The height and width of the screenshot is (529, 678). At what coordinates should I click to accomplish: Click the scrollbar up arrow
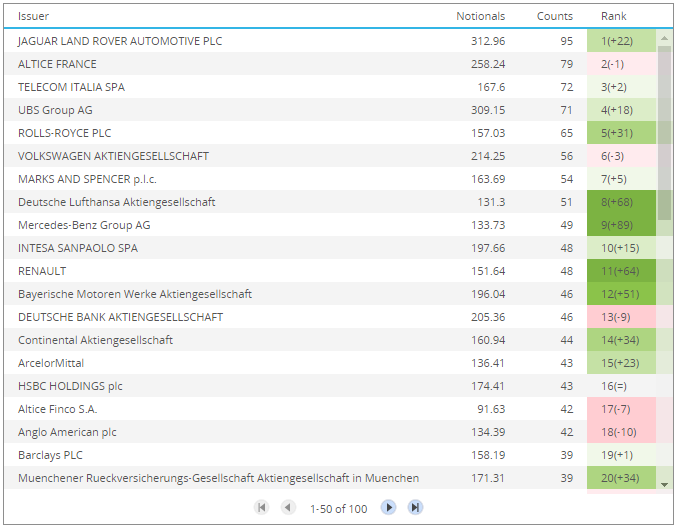pos(664,38)
